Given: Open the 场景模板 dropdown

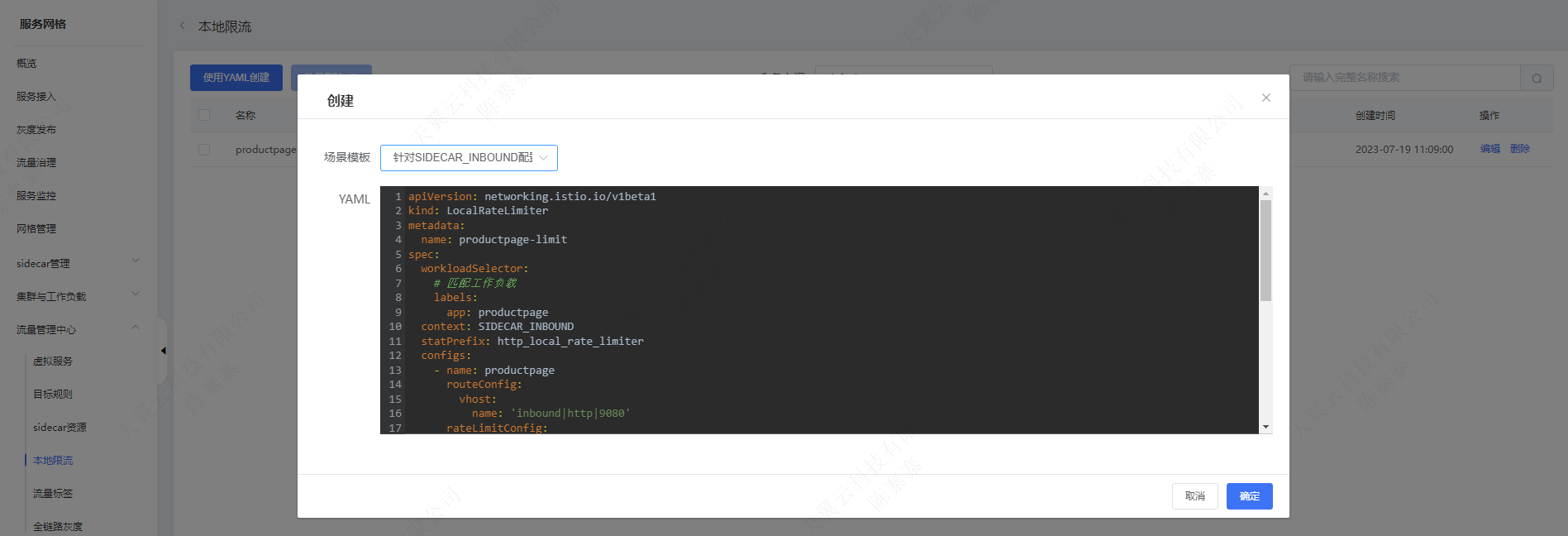Looking at the screenshot, I should tap(469, 158).
